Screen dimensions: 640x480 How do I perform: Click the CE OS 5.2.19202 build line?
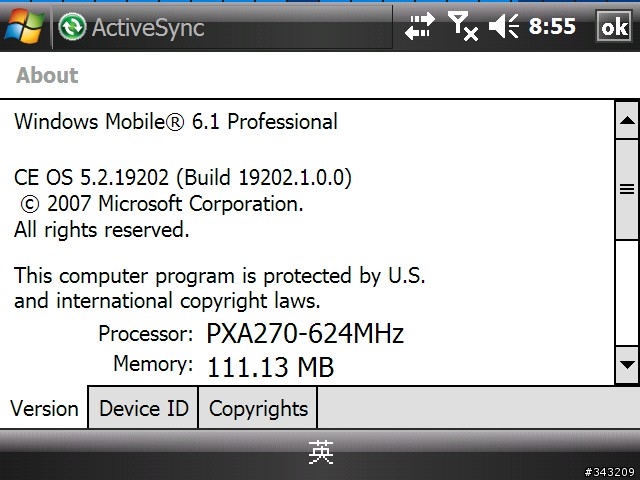[x=183, y=178]
